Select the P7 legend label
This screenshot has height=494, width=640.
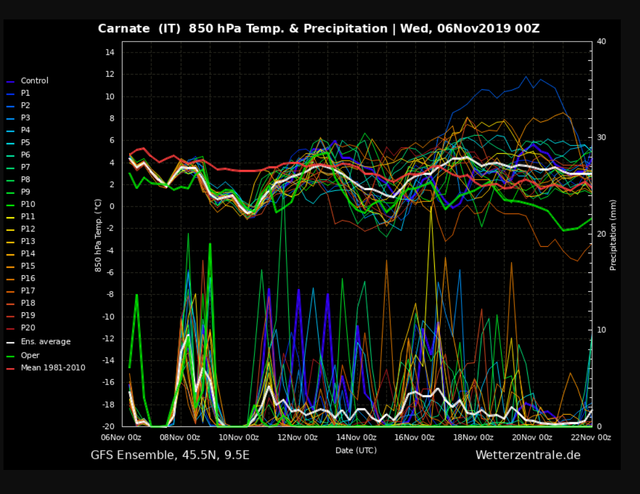(25, 167)
